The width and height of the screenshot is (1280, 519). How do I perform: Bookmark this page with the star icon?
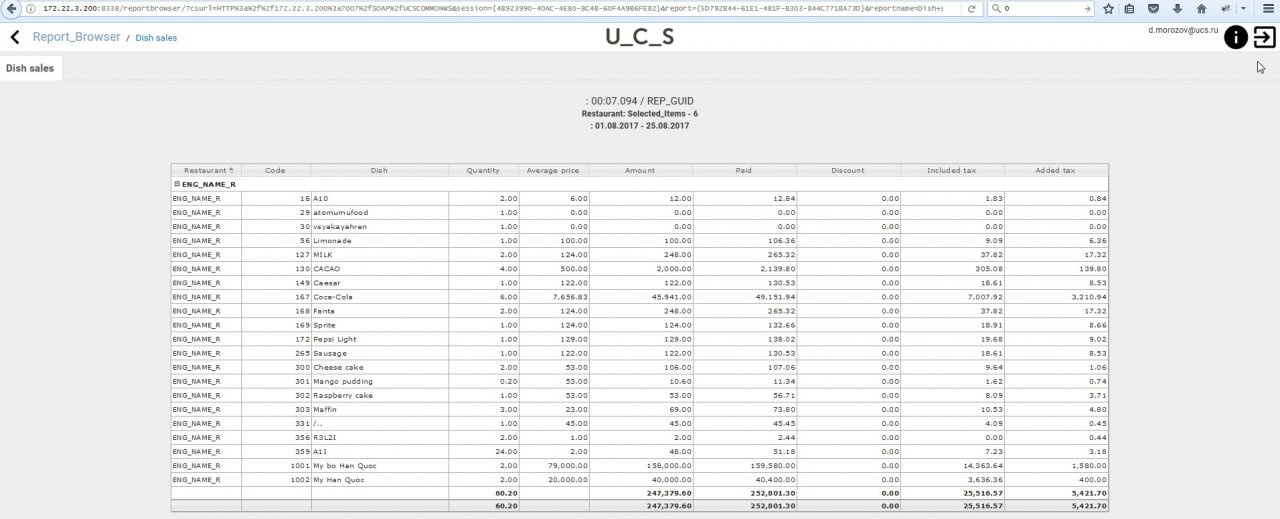1109,8
